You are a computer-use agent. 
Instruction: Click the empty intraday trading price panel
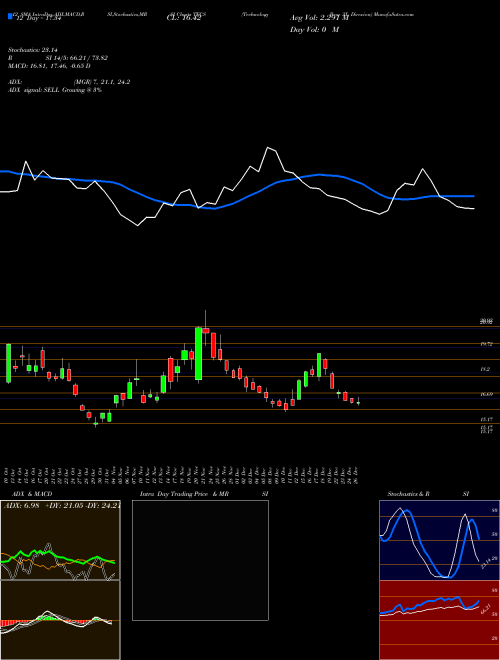tap(200, 560)
